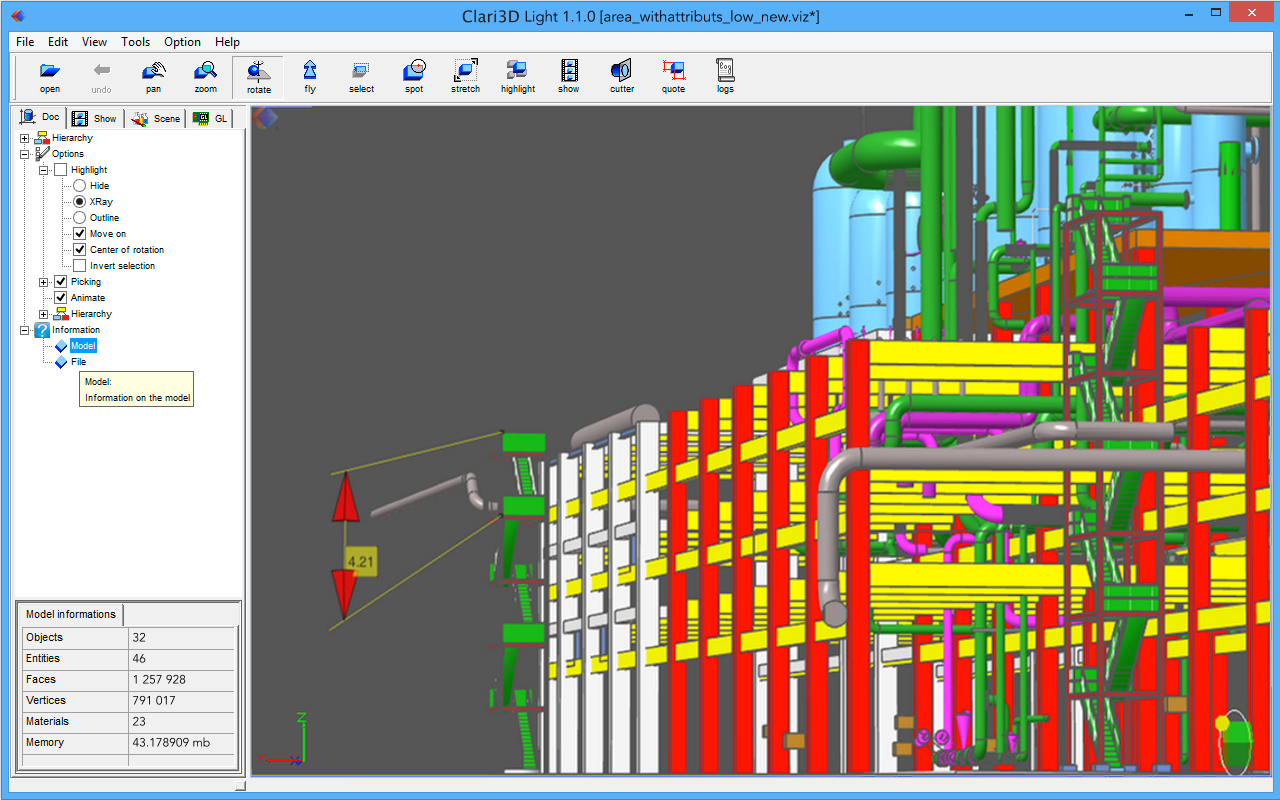Viewport: 1280px width, 800px height.
Task: Click the undo toolbar button
Action: (x=102, y=77)
